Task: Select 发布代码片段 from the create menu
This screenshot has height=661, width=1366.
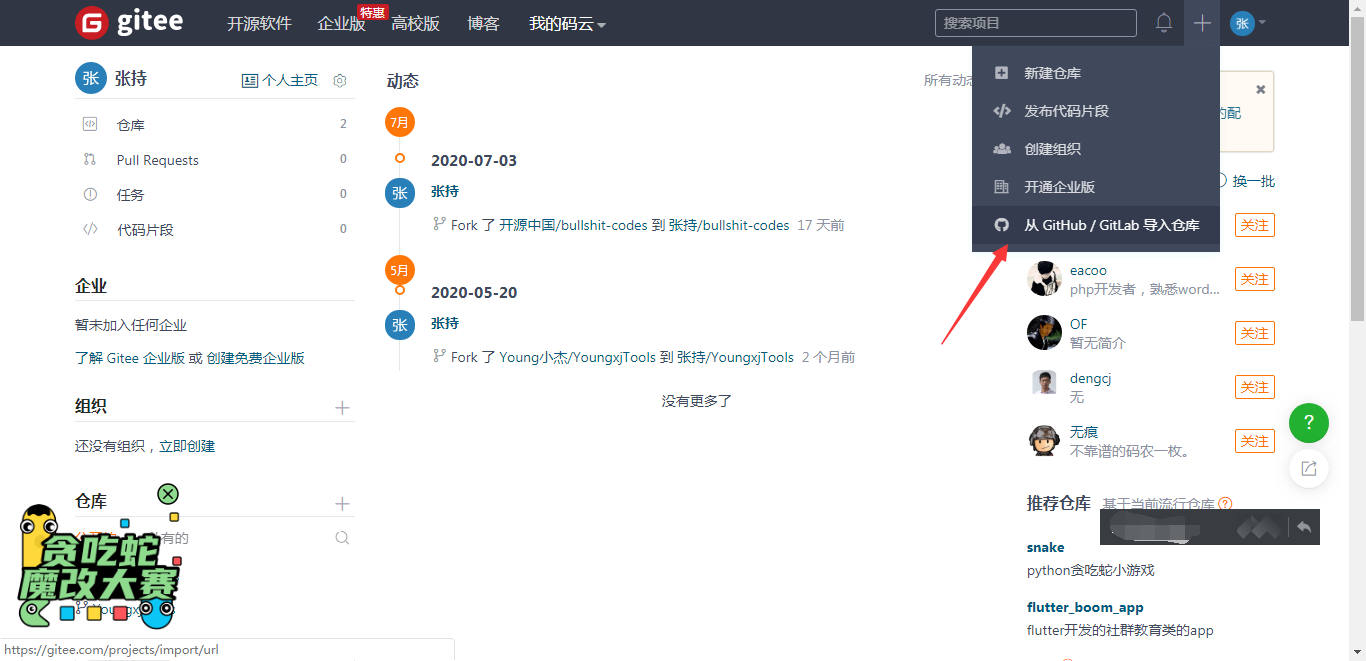Action: 1096,111
